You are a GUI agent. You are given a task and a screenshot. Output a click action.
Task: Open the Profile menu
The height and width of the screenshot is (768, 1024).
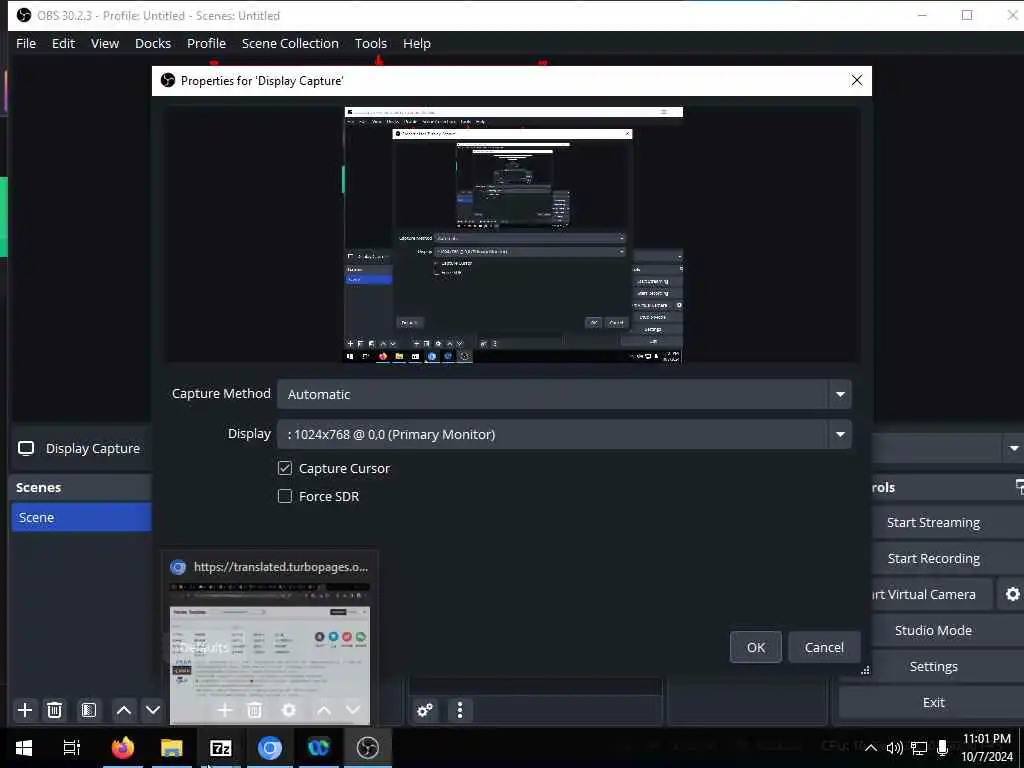[x=206, y=44]
